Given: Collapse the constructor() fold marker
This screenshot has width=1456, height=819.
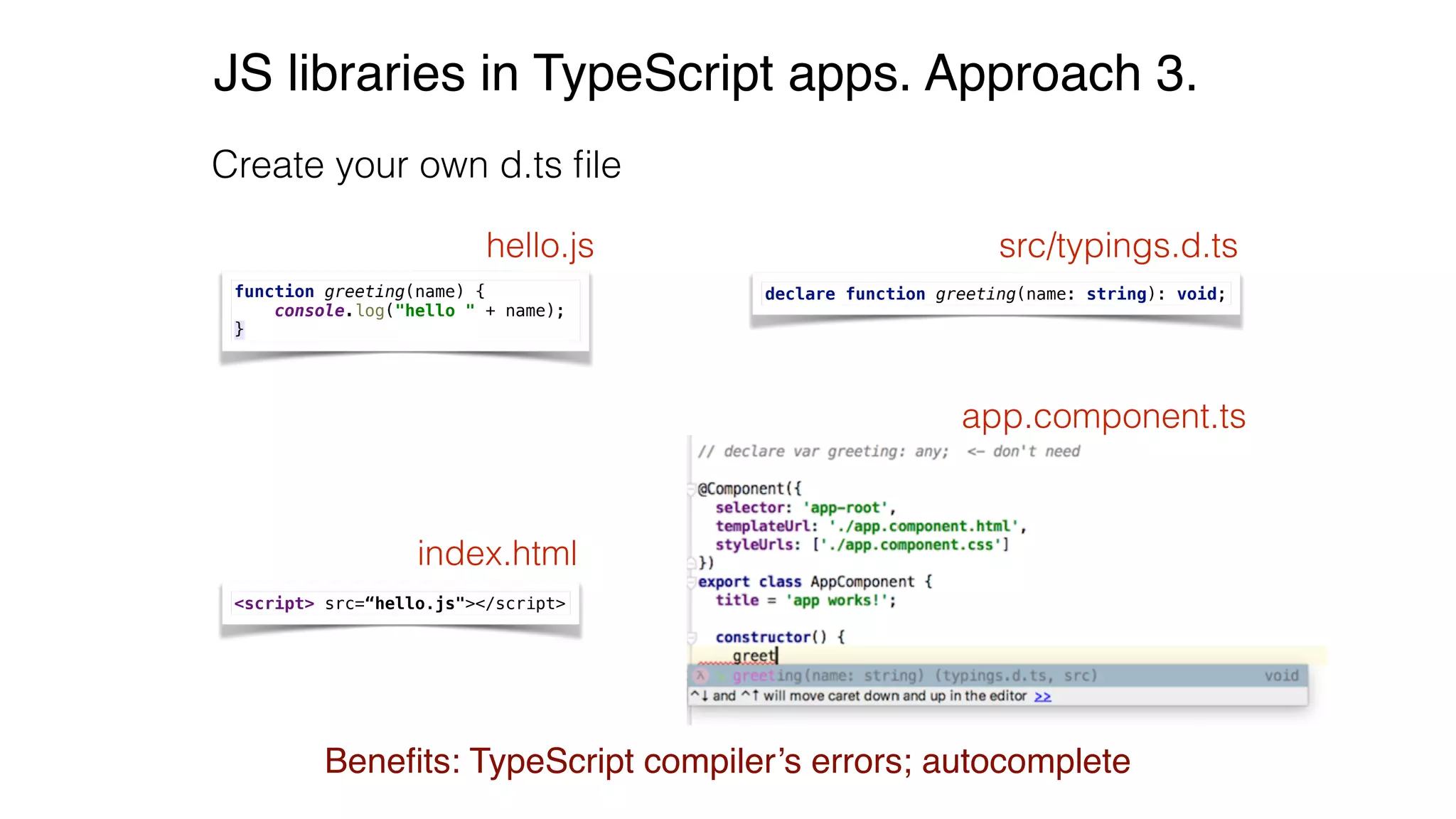Looking at the screenshot, I should pos(691,638).
